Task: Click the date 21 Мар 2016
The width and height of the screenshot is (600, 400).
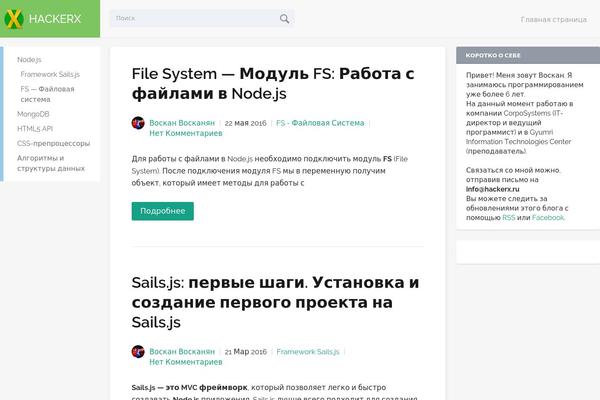Action: (245, 352)
